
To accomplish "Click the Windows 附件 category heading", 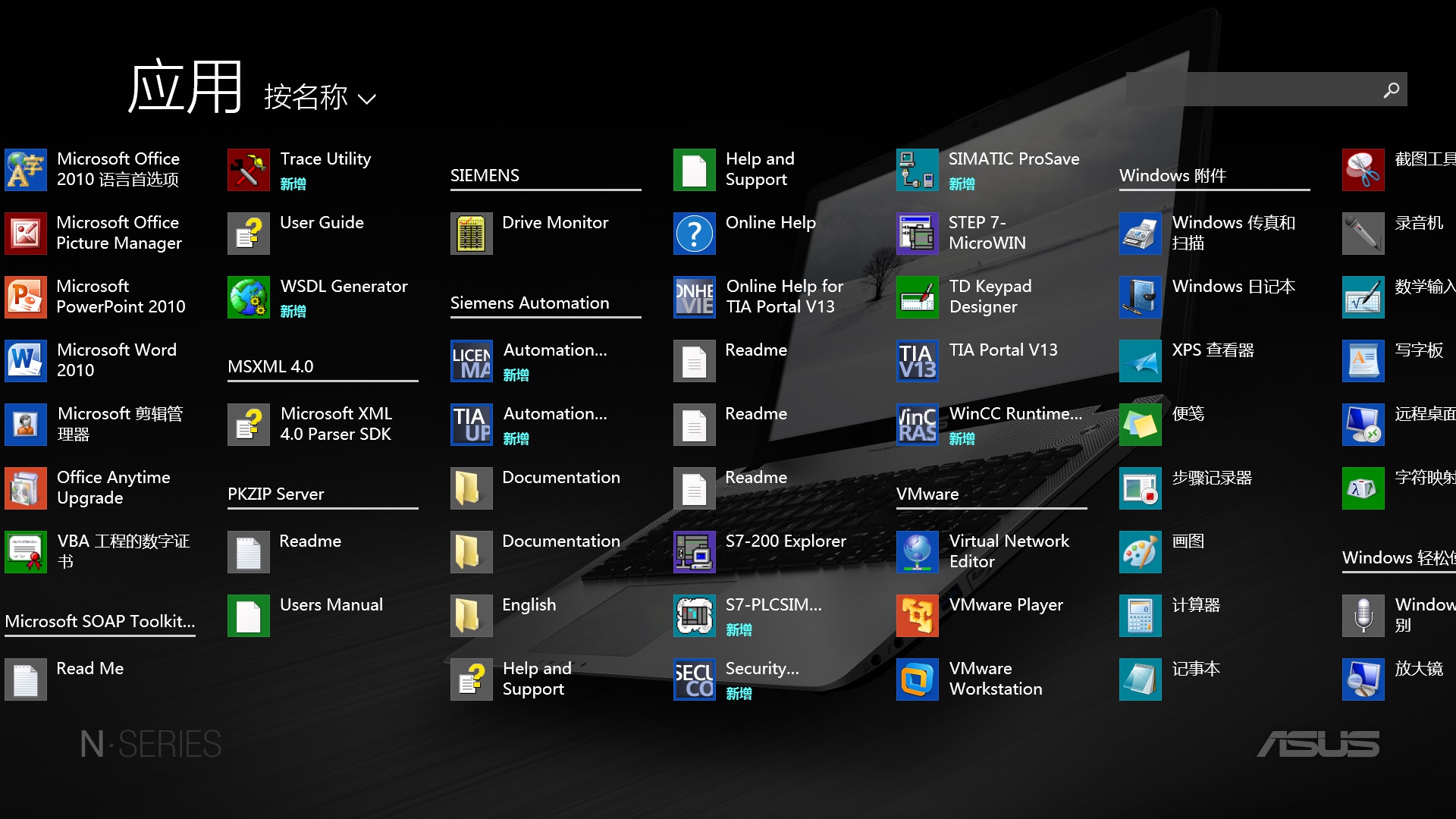I will coord(1172,176).
